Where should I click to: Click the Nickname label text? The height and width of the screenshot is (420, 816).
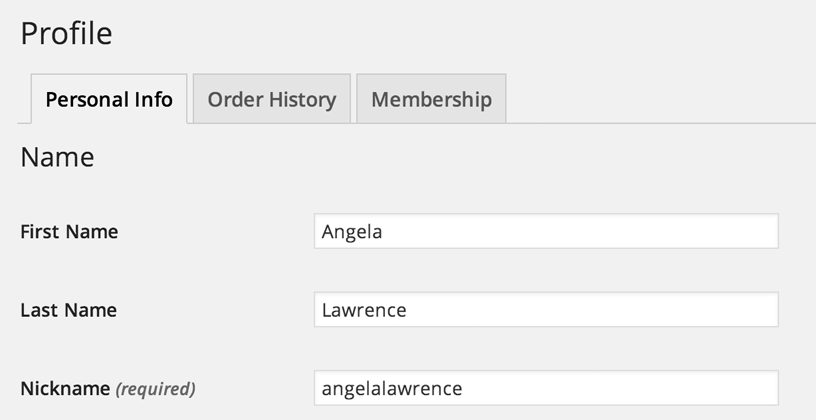pyautogui.click(x=63, y=388)
